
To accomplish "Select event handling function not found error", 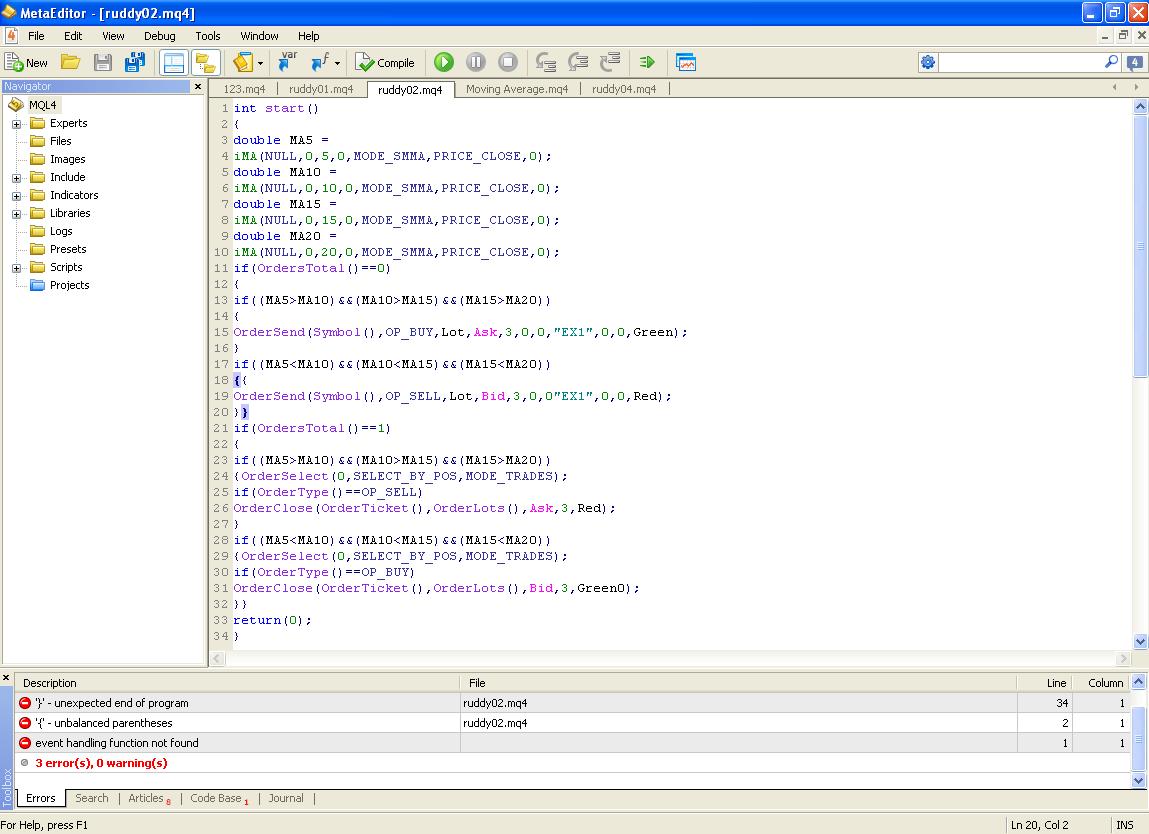I will click(x=572, y=742).
